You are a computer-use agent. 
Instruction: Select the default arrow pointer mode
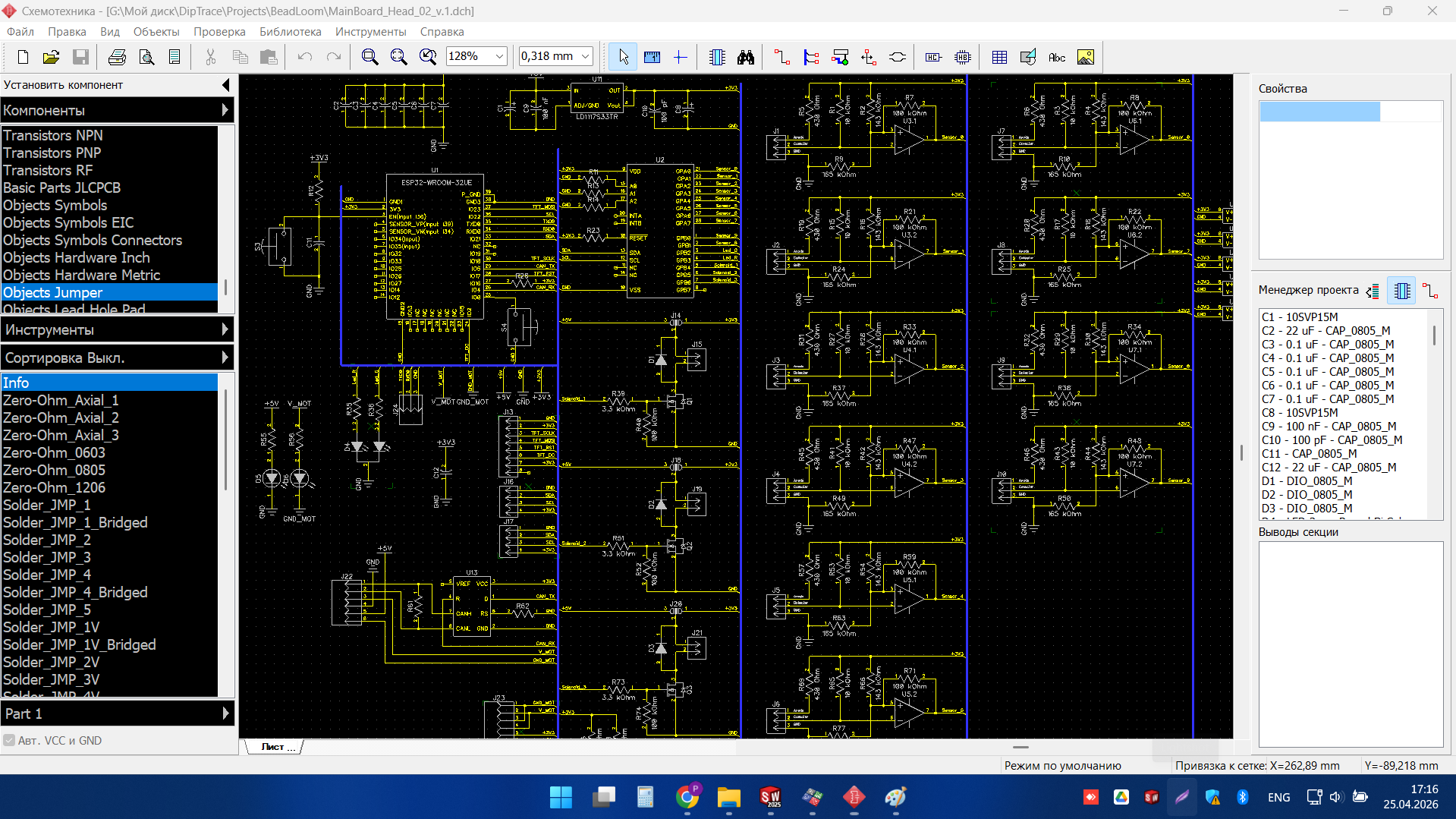(x=623, y=57)
